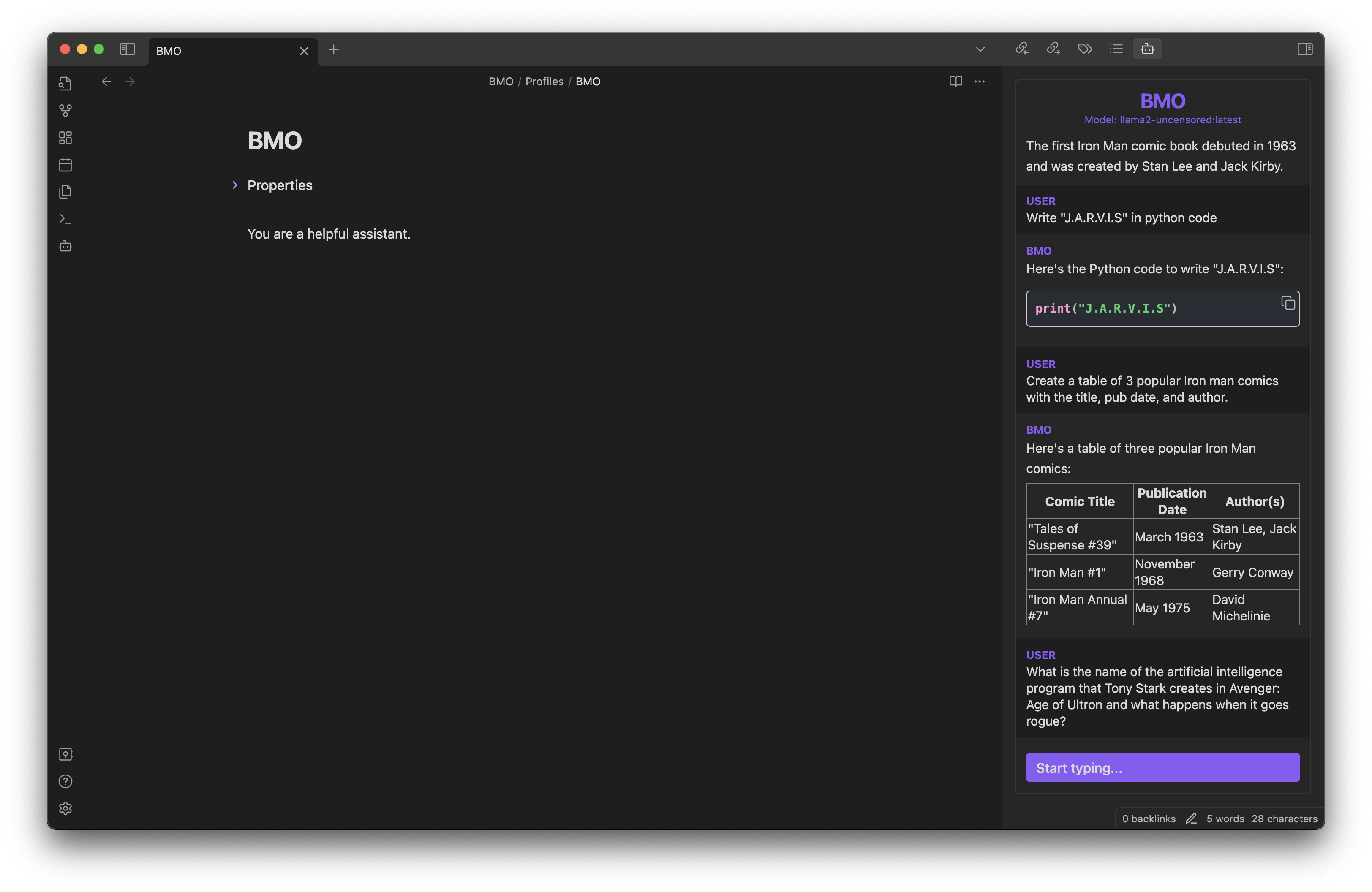Screen dimensions: 1372x892
Task: Select the BMO tab
Action: [x=233, y=51]
